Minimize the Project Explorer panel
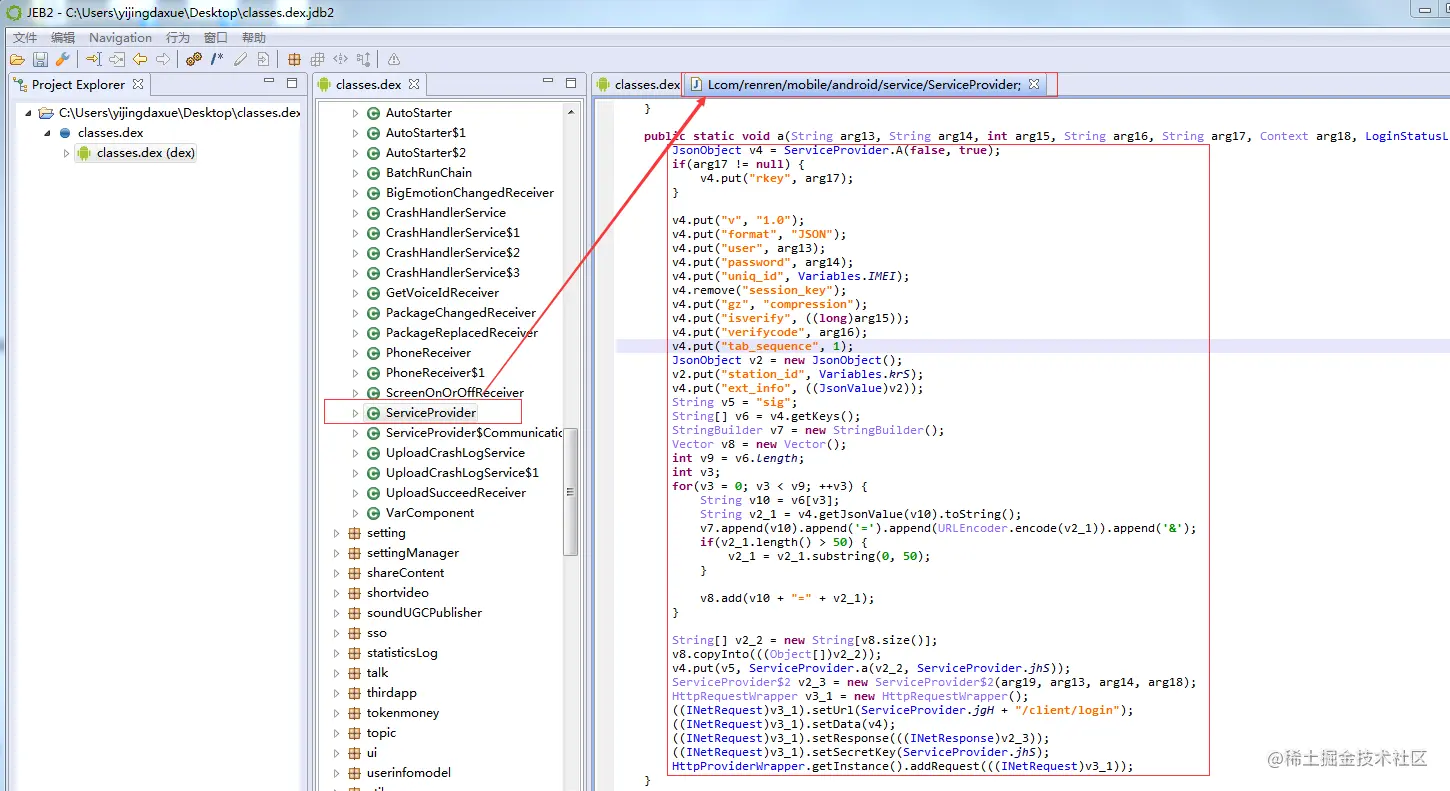 [270, 82]
